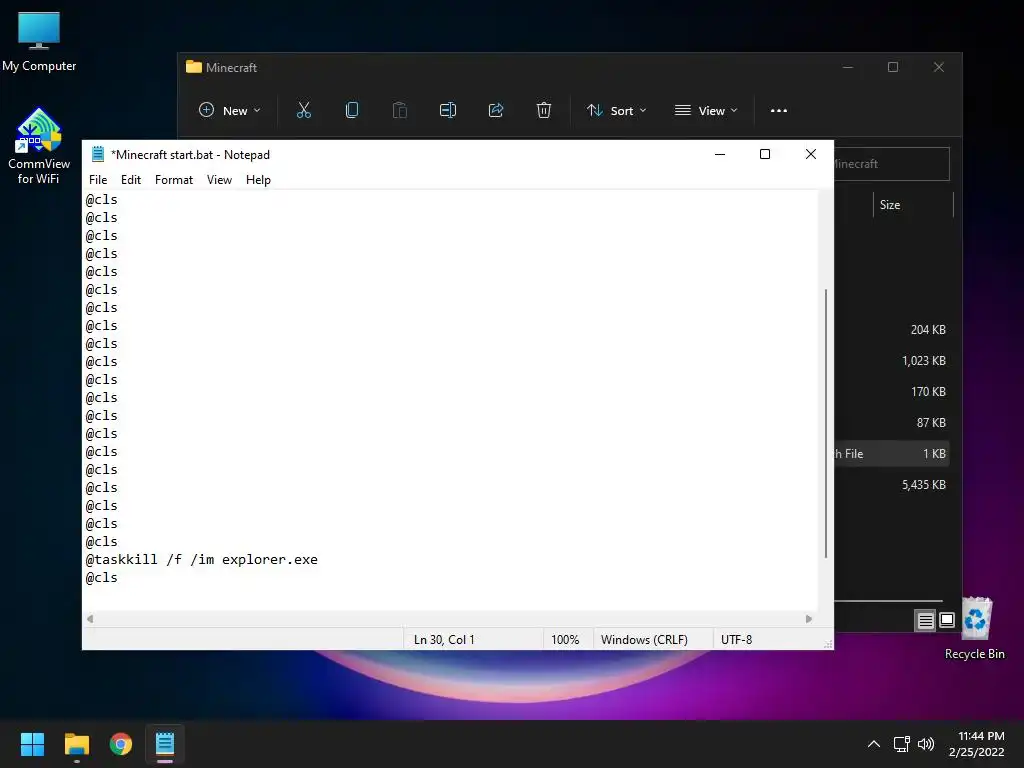Click the Rename icon in Explorer toolbar
This screenshot has height=768, width=1024.
pos(448,110)
